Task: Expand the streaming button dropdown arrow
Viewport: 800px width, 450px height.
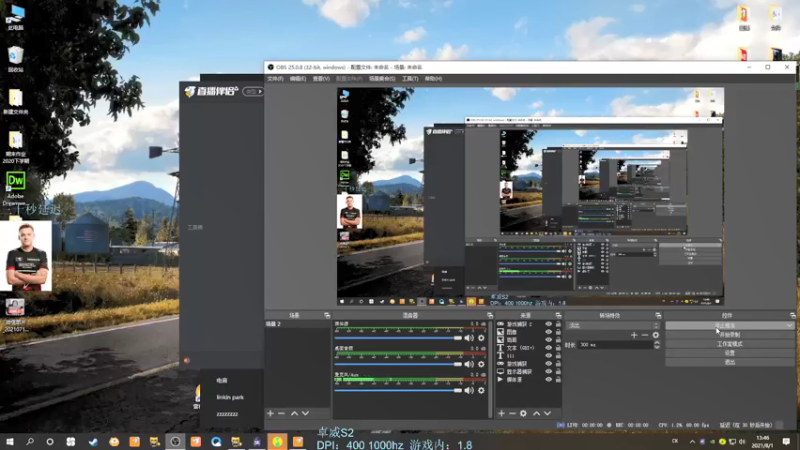Action: [789, 325]
